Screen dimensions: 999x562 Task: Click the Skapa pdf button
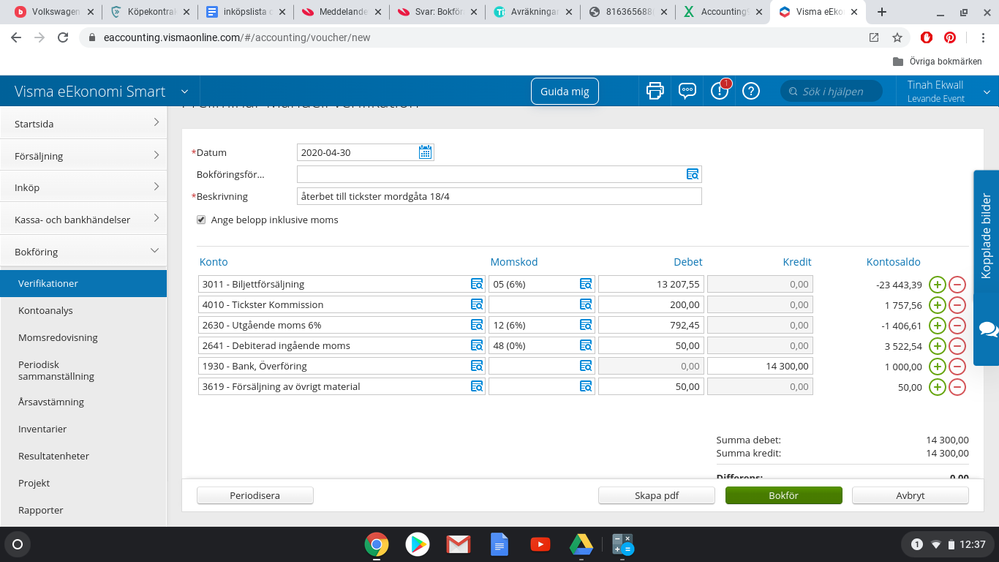[x=656, y=495]
